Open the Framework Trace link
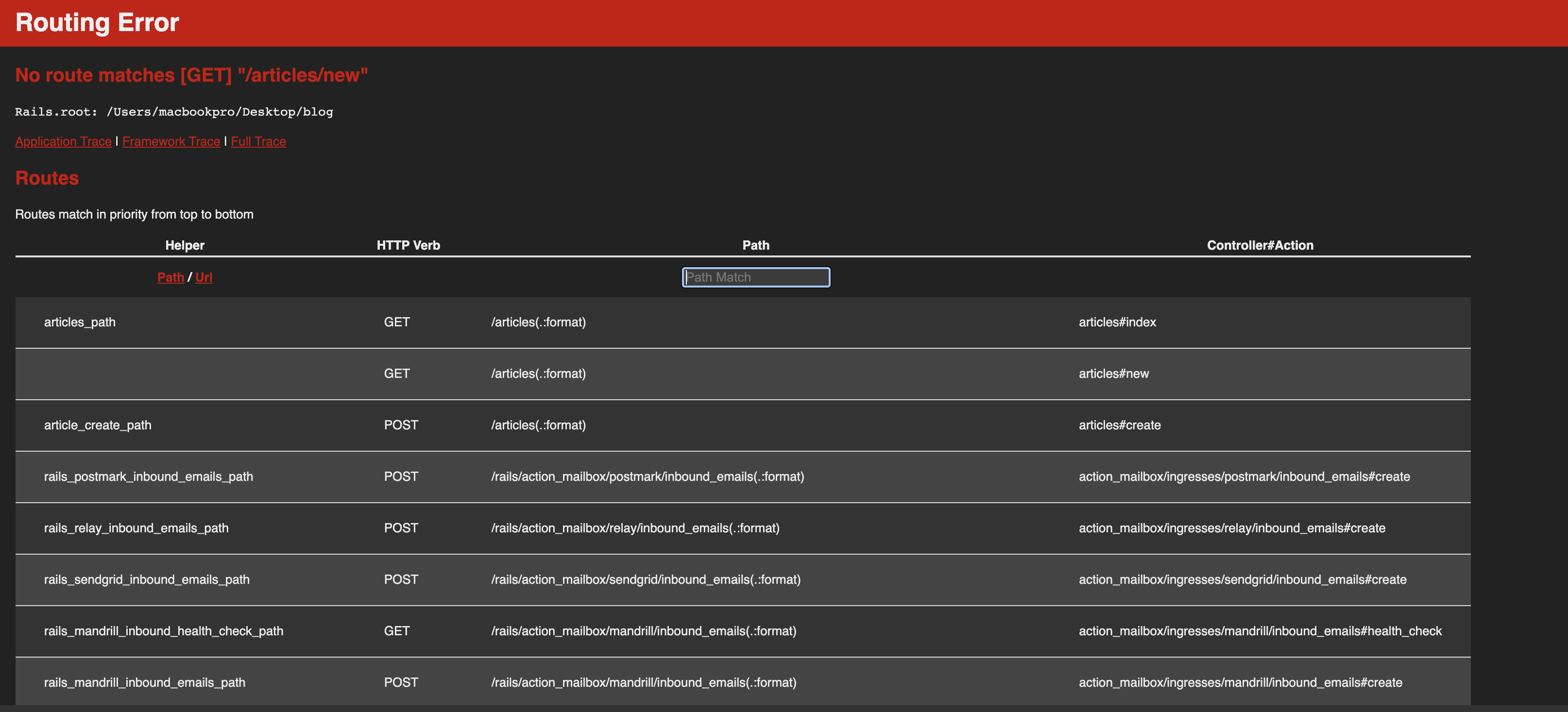1568x712 pixels. (x=171, y=141)
